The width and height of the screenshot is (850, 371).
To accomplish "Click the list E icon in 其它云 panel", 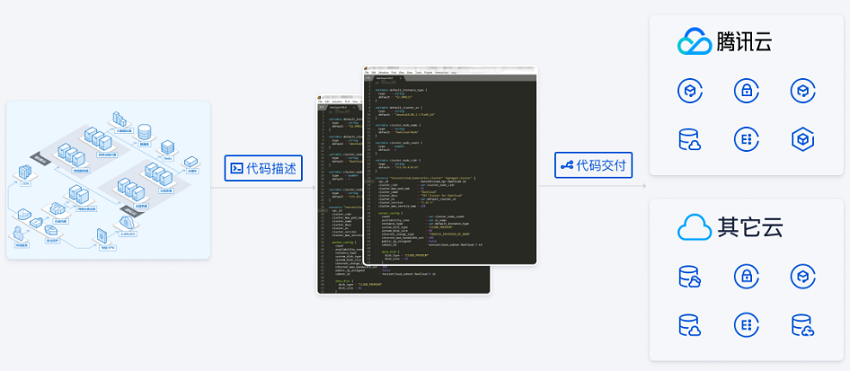I will click(746, 325).
